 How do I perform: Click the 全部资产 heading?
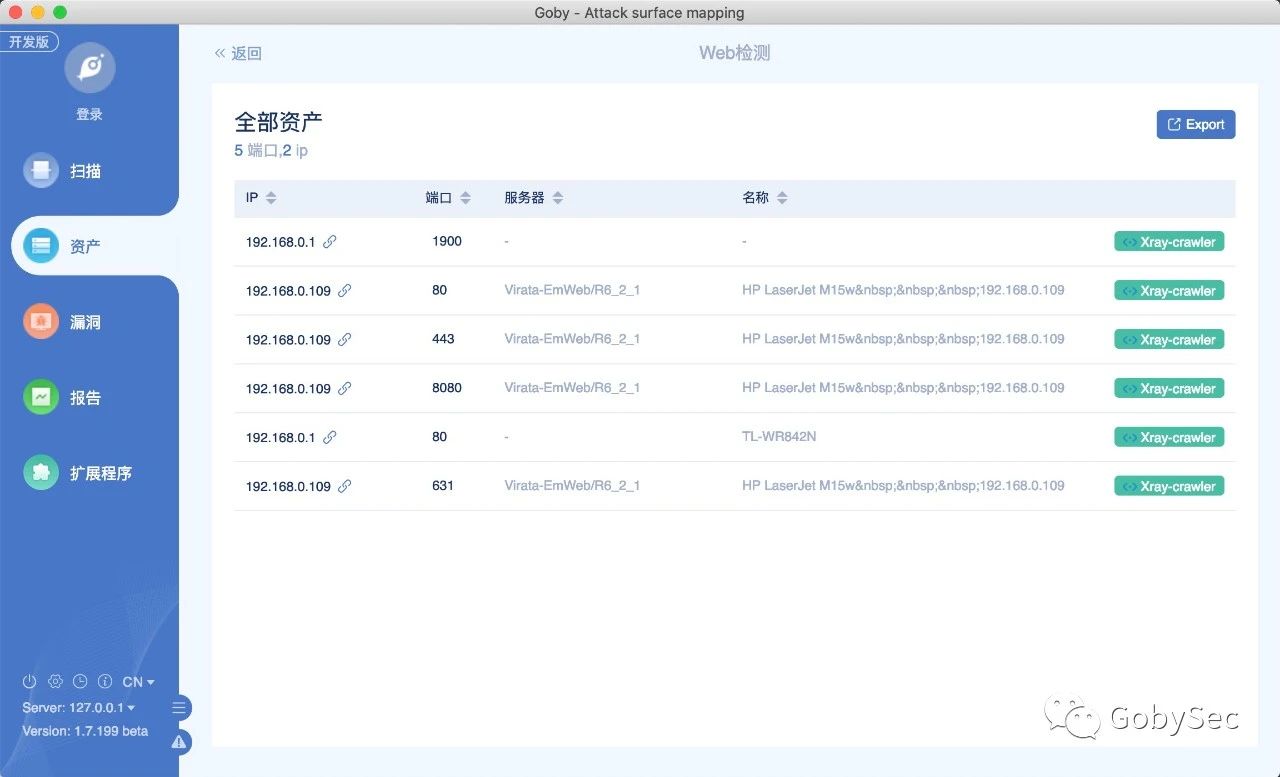(278, 122)
